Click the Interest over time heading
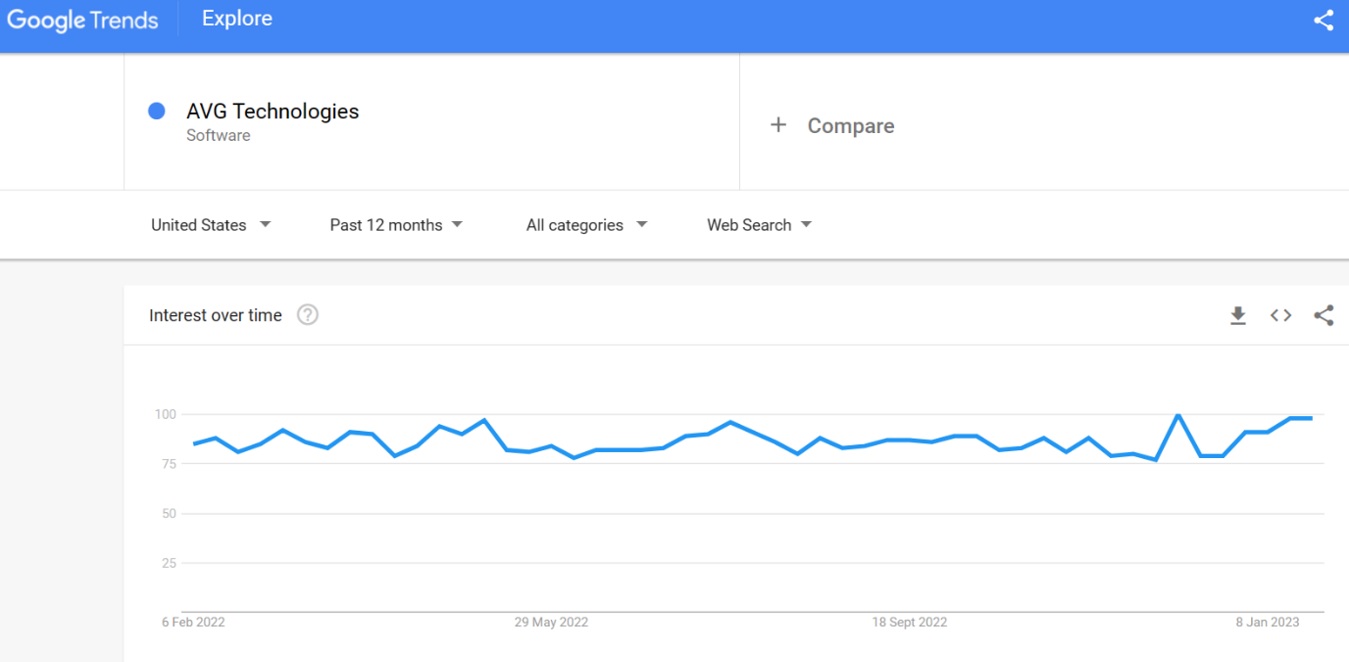 pyautogui.click(x=215, y=315)
